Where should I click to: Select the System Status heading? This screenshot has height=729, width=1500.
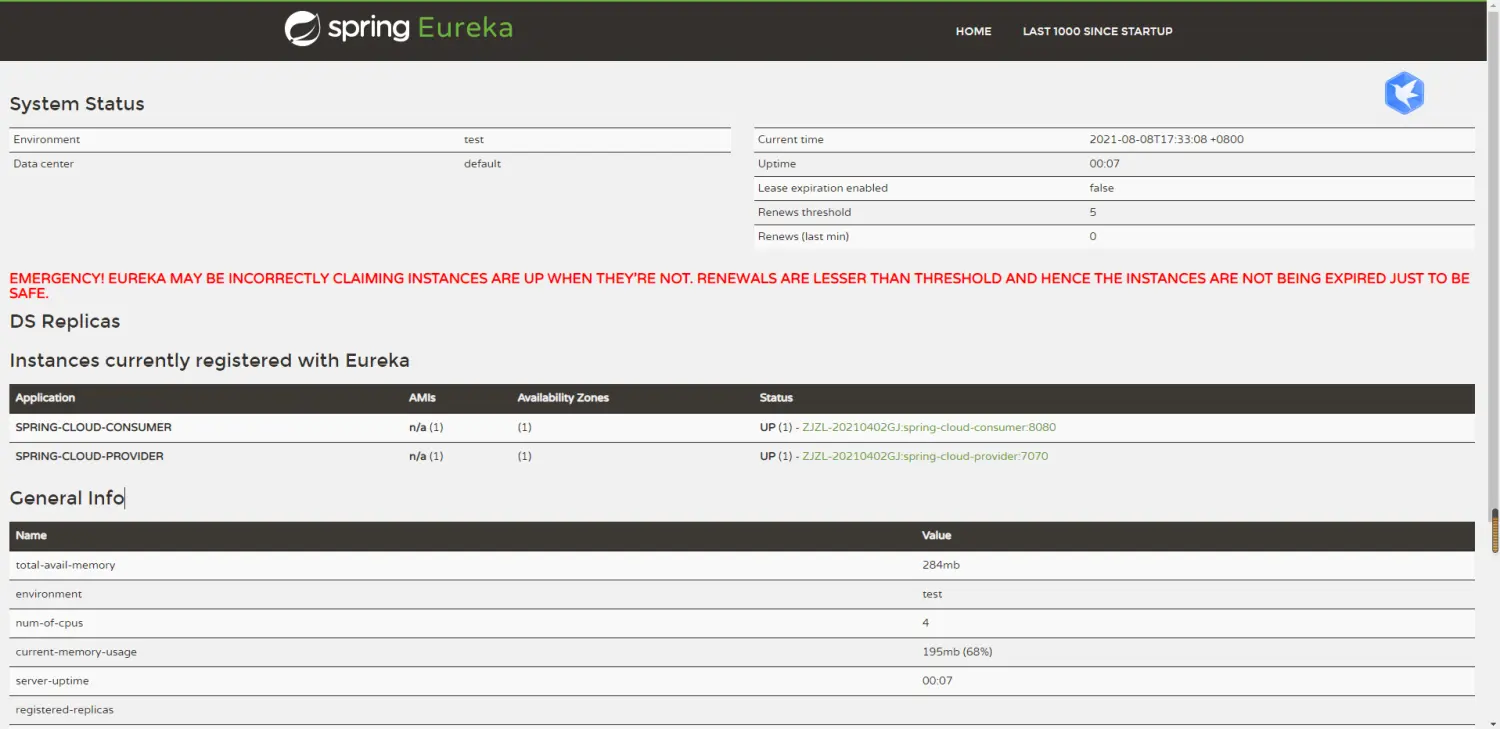77,104
